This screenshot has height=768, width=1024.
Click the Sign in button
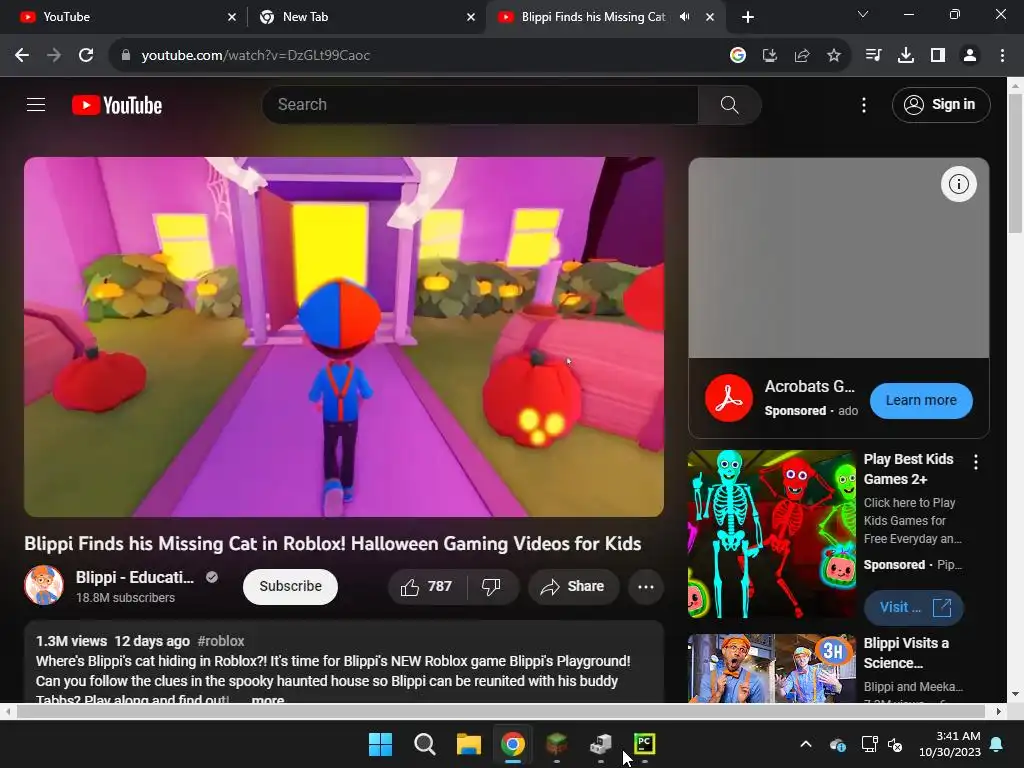point(940,104)
